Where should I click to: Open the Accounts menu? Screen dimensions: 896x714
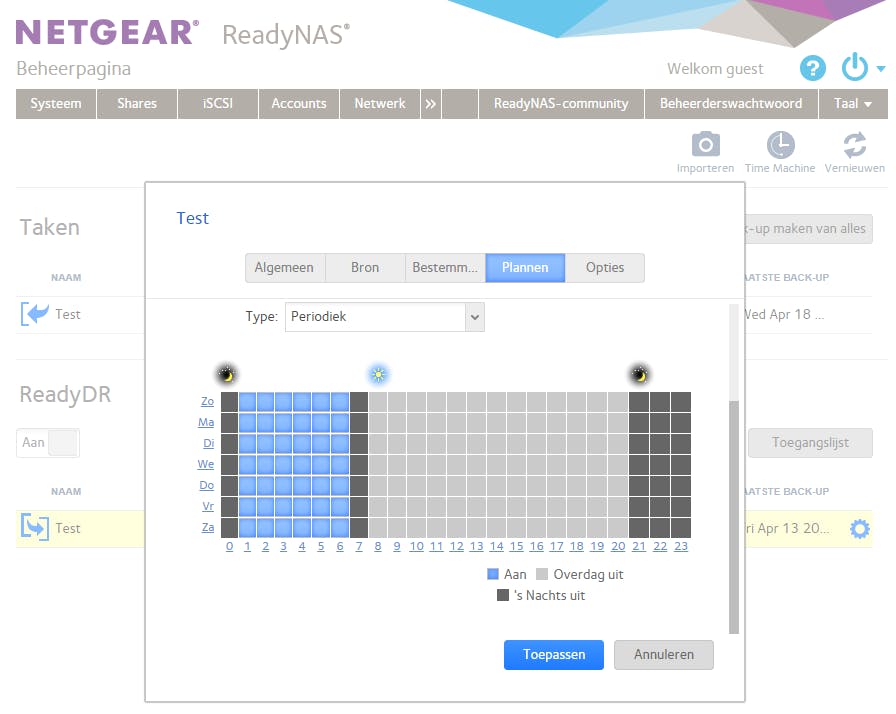coord(299,103)
